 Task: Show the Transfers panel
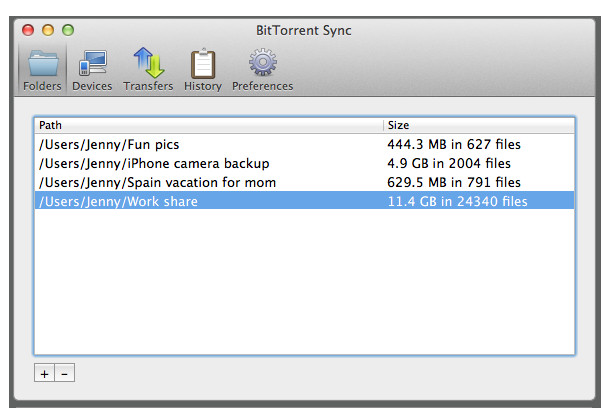click(x=148, y=69)
